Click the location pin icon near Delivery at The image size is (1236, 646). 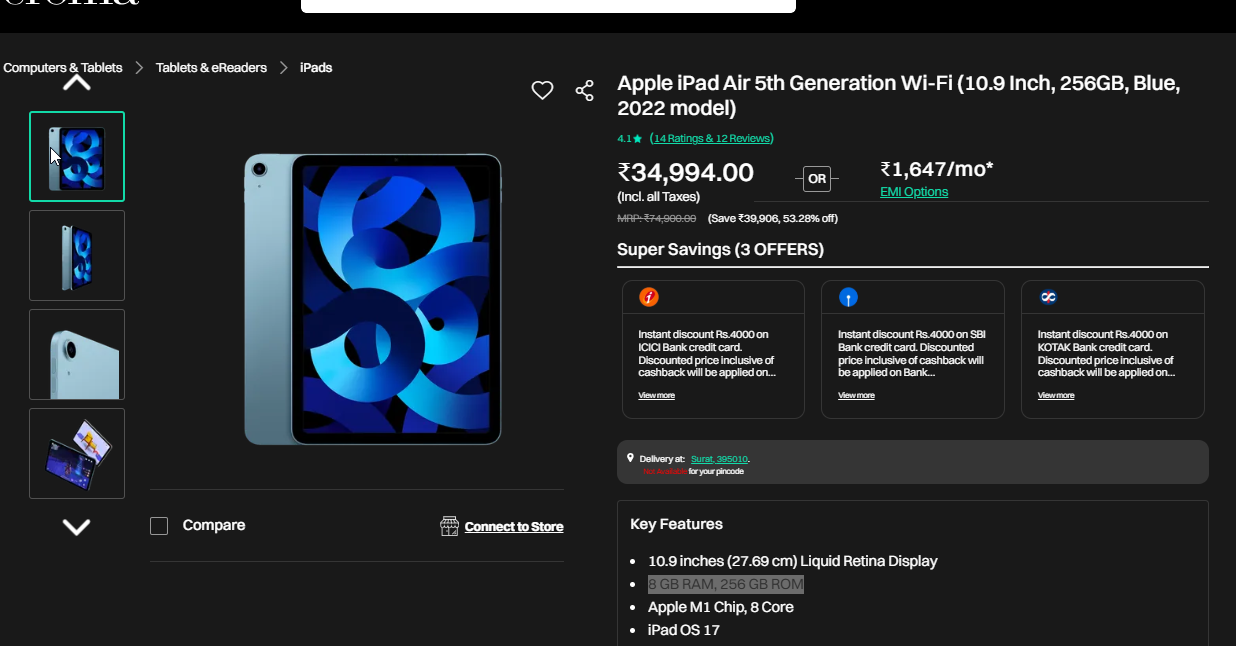point(630,458)
